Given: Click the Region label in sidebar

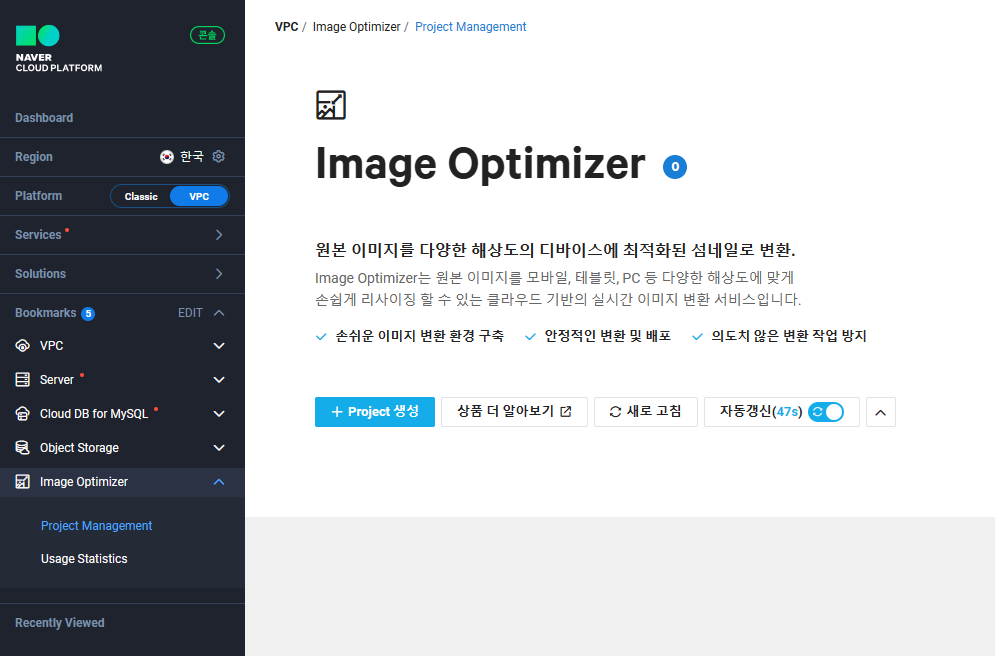Looking at the screenshot, I should click(x=34, y=157).
